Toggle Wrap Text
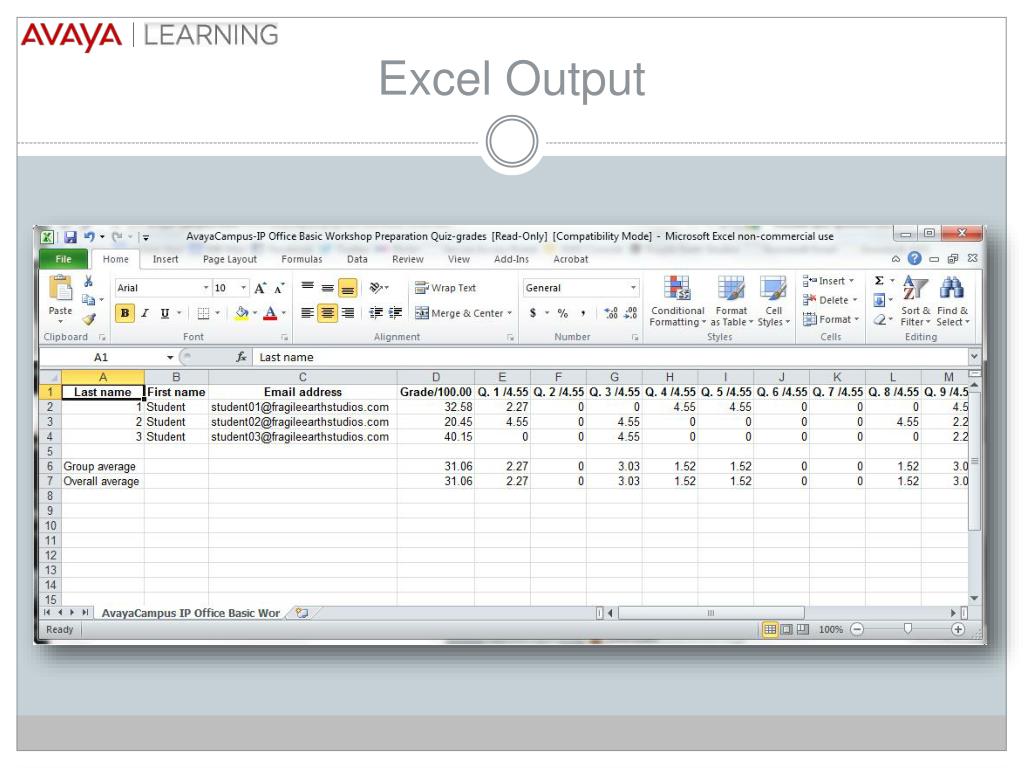Screen dimensions: 1024x768 pyautogui.click(x=445, y=288)
